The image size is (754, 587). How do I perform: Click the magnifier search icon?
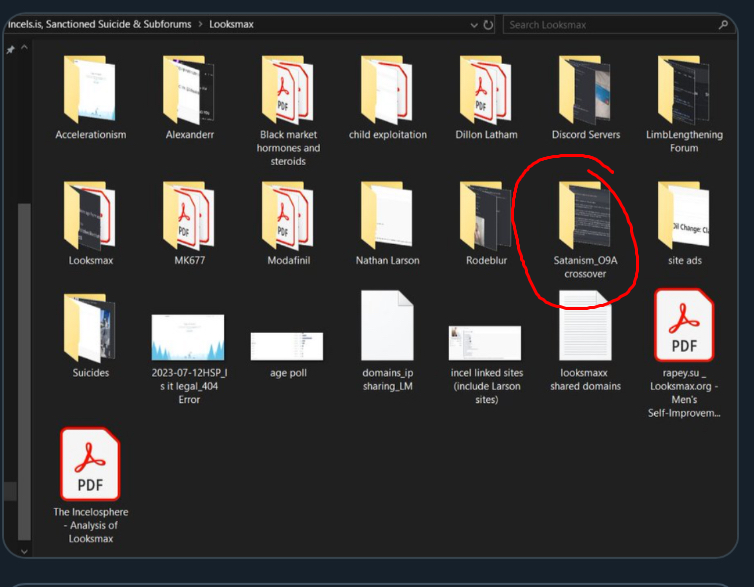pyautogui.click(x=723, y=25)
